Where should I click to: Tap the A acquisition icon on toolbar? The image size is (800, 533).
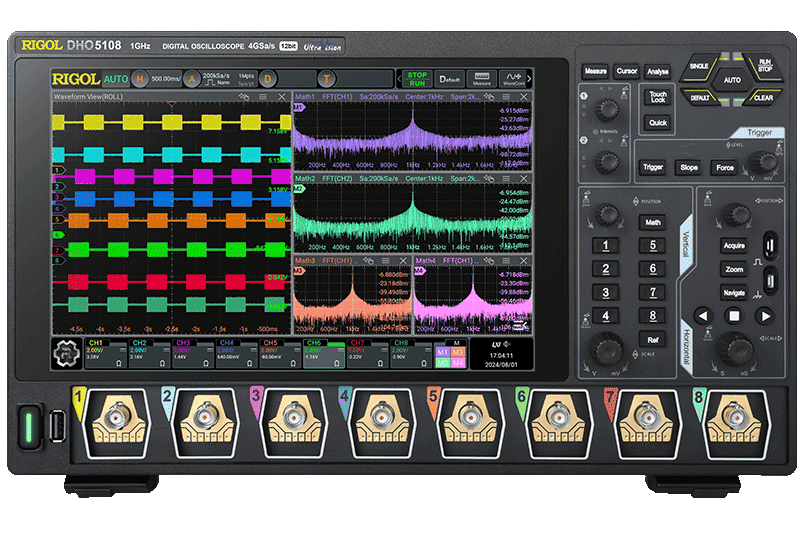(x=190, y=78)
